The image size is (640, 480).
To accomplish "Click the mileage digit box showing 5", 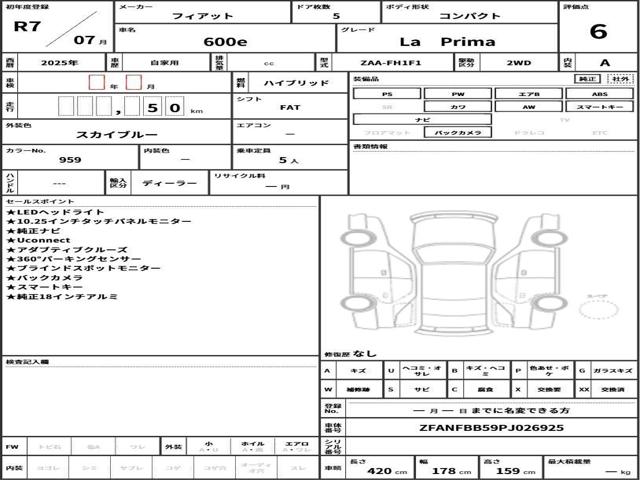I will coord(153,107).
